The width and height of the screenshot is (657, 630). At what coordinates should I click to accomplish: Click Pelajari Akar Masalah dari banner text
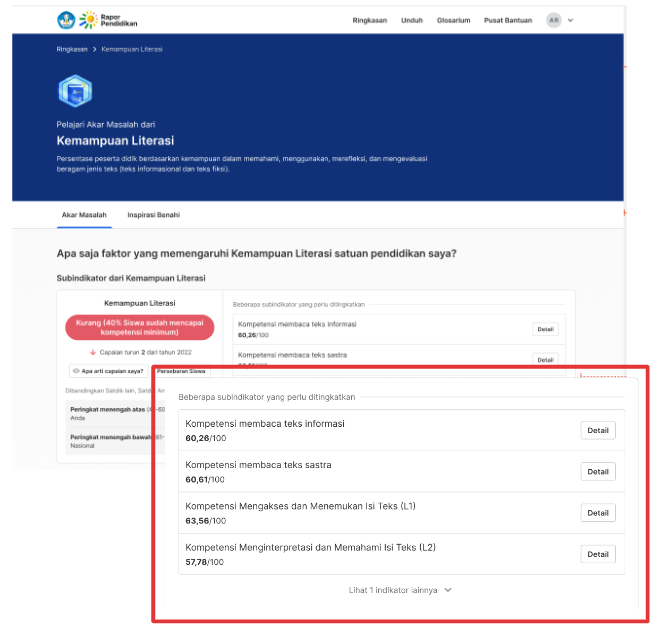(x=106, y=124)
